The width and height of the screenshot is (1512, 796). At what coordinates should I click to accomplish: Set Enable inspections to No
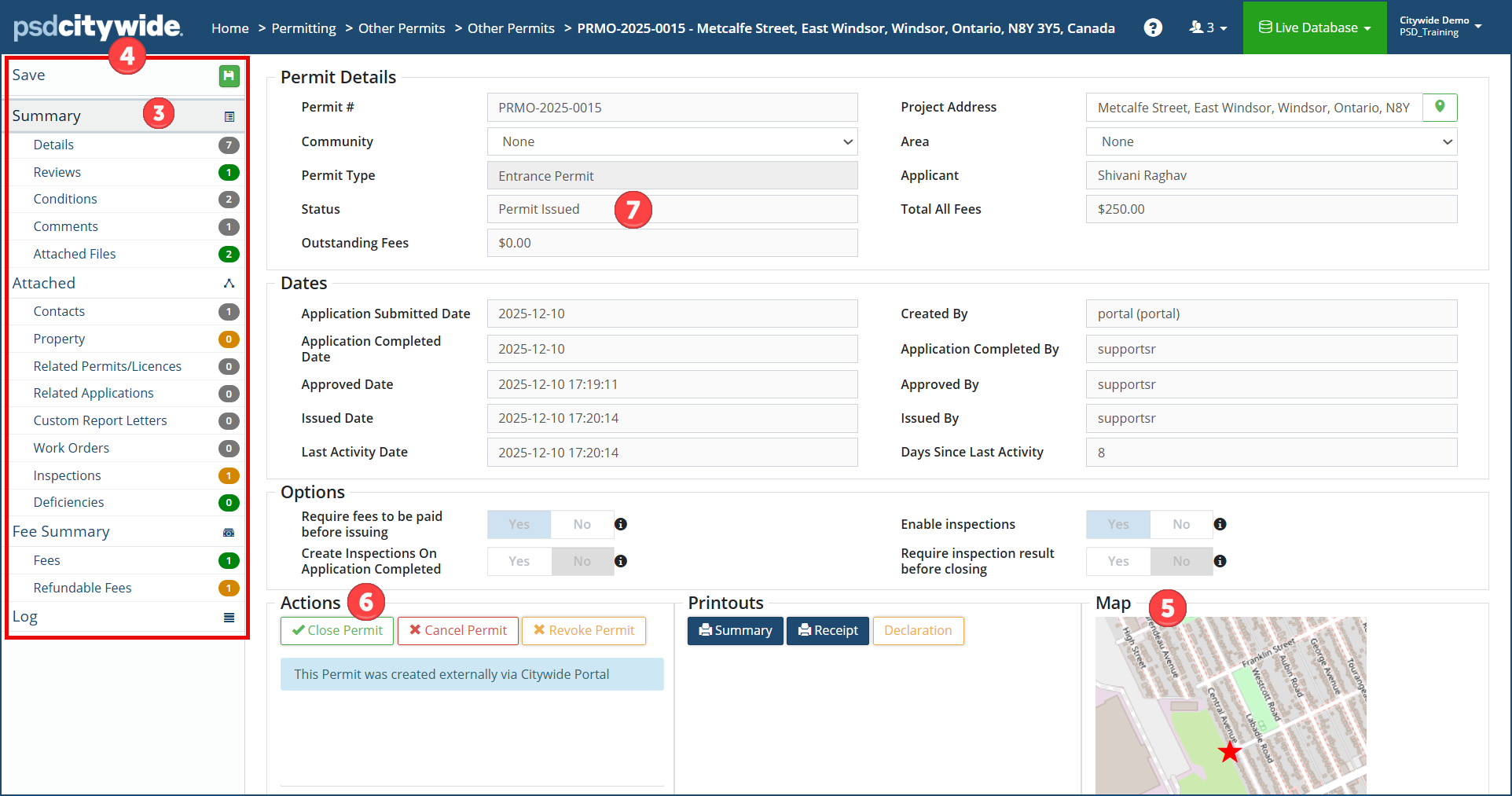[1180, 524]
